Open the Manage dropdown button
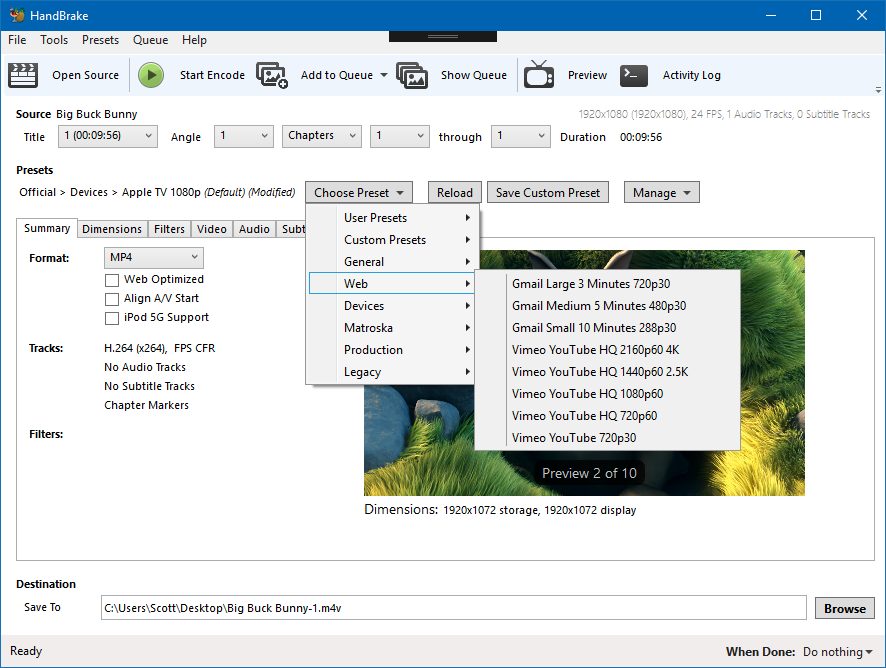 point(662,193)
